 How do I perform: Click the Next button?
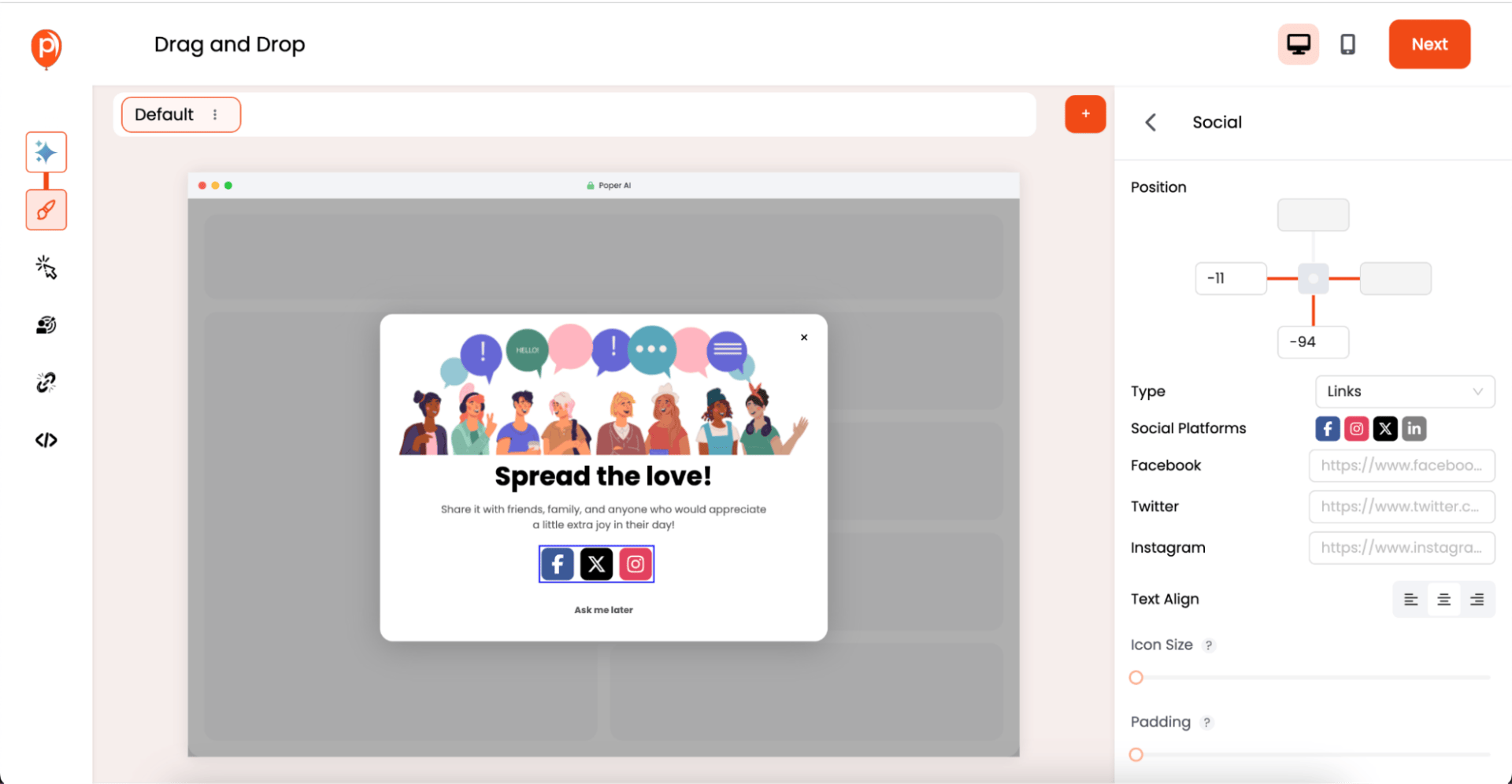point(1429,44)
